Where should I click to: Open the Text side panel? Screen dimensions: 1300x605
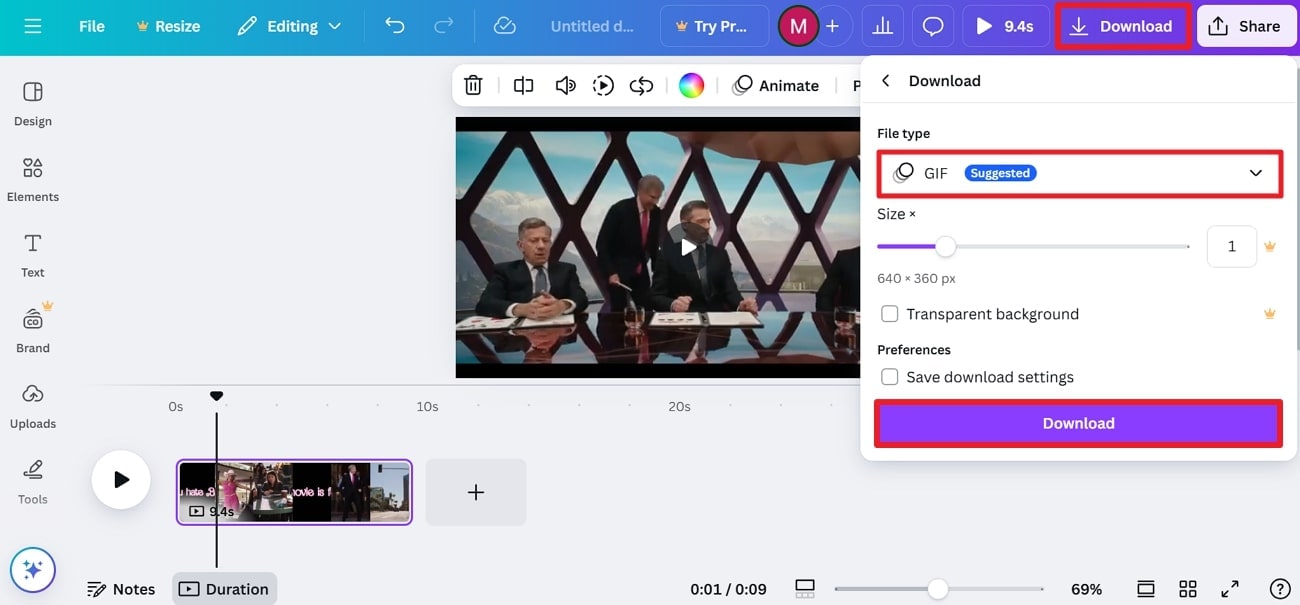pyautogui.click(x=33, y=255)
